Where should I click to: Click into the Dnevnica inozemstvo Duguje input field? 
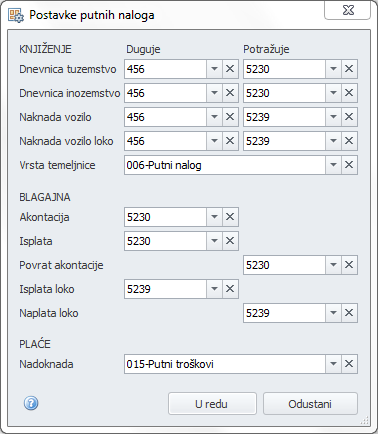166,93
